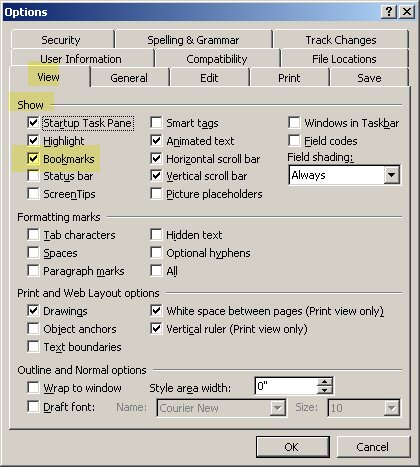The width and height of the screenshot is (420, 467).
Task: Decrease Style area width with down arrow
Action: point(325,390)
